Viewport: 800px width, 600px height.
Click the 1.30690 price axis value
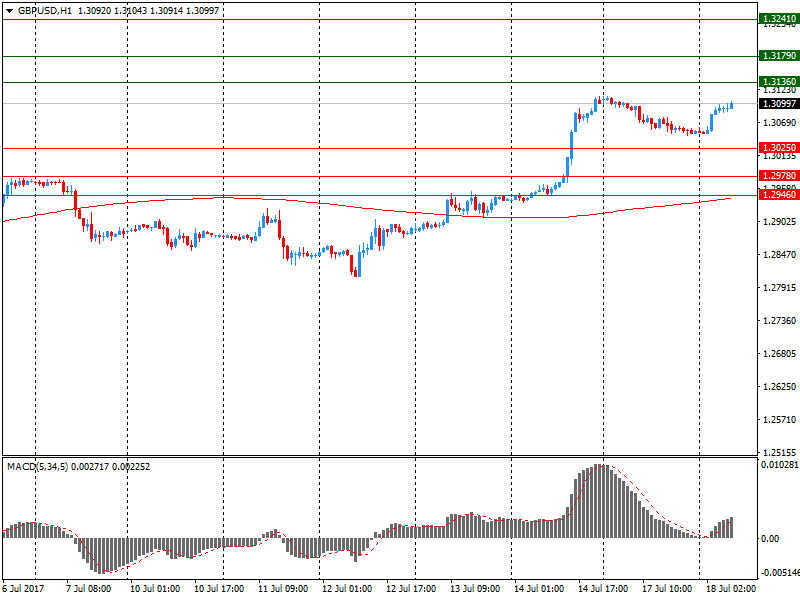click(780, 122)
